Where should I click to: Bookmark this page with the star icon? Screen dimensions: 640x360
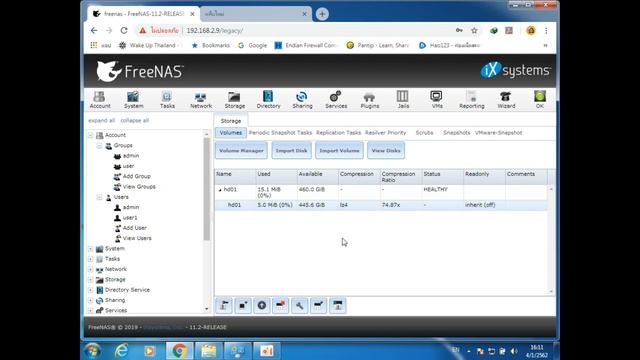[474, 30]
